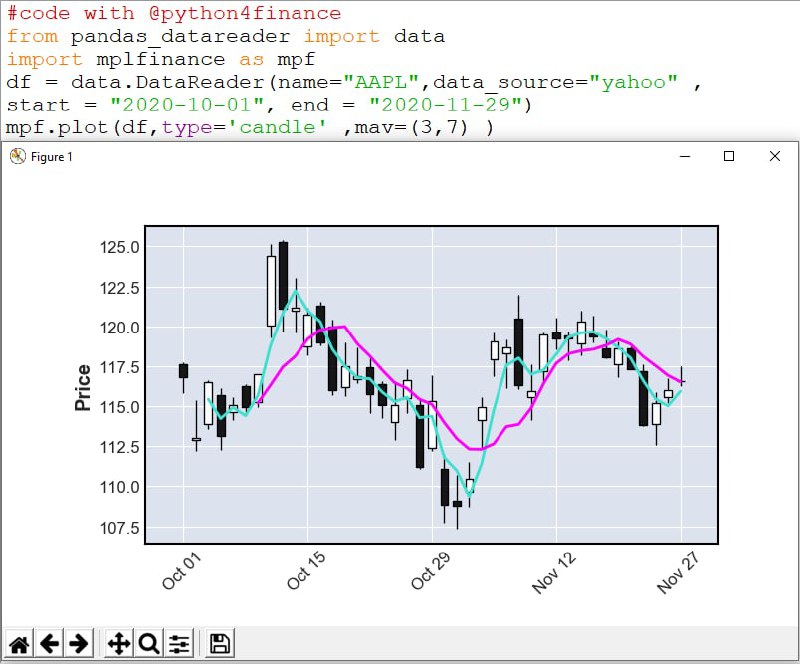This screenshot has width=800, height=664.
Task: Click the Oct 29 date label
Action: coord(431,571)
